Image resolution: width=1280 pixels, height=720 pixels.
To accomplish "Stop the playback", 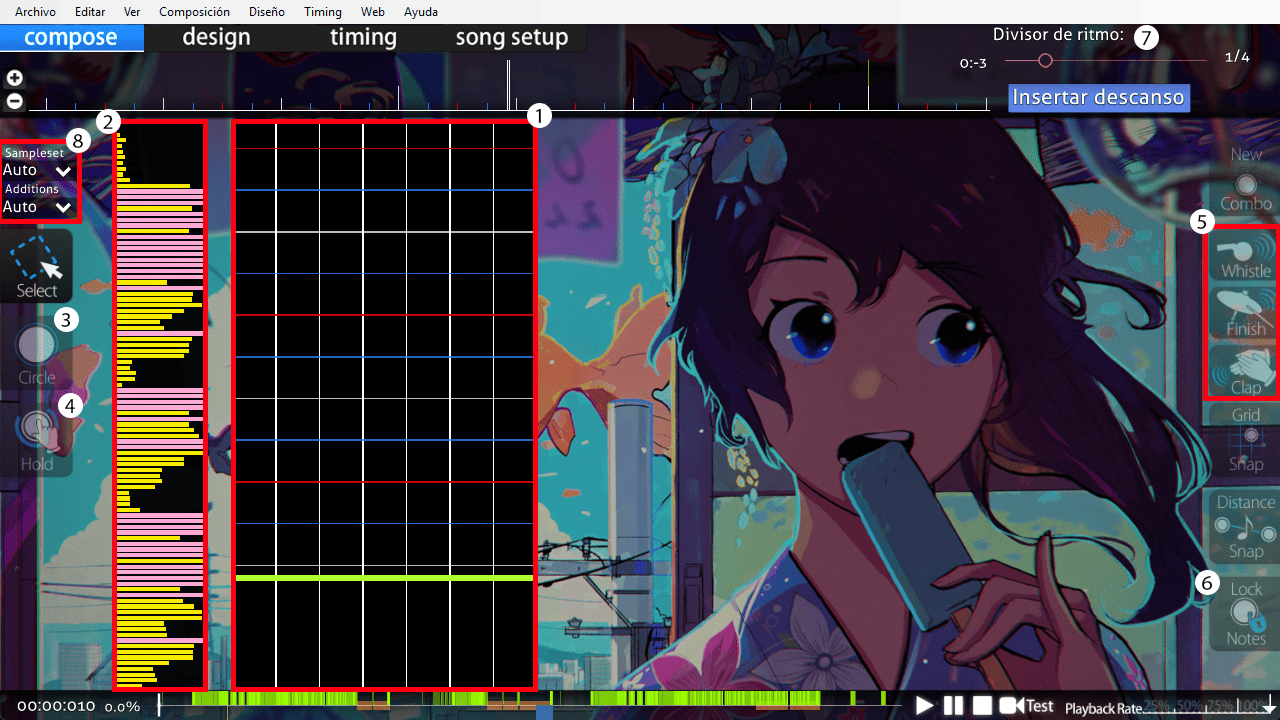I will pos(983,706).
